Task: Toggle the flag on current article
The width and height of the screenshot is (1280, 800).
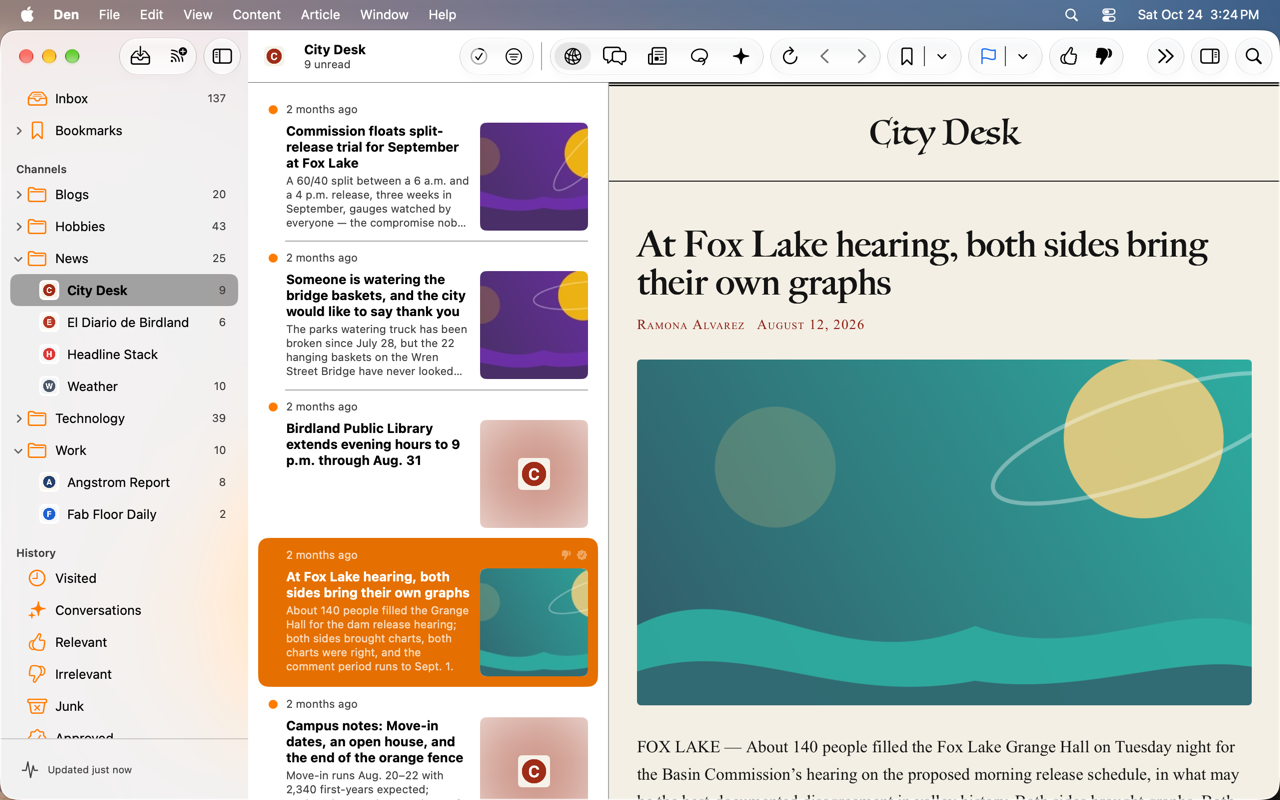Action: click(x=988, y=57)
